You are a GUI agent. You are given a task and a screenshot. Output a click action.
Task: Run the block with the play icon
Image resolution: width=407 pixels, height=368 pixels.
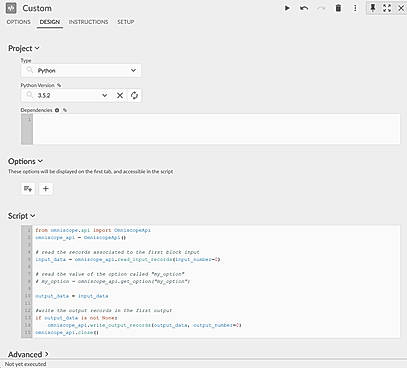[x=287, y=8]
